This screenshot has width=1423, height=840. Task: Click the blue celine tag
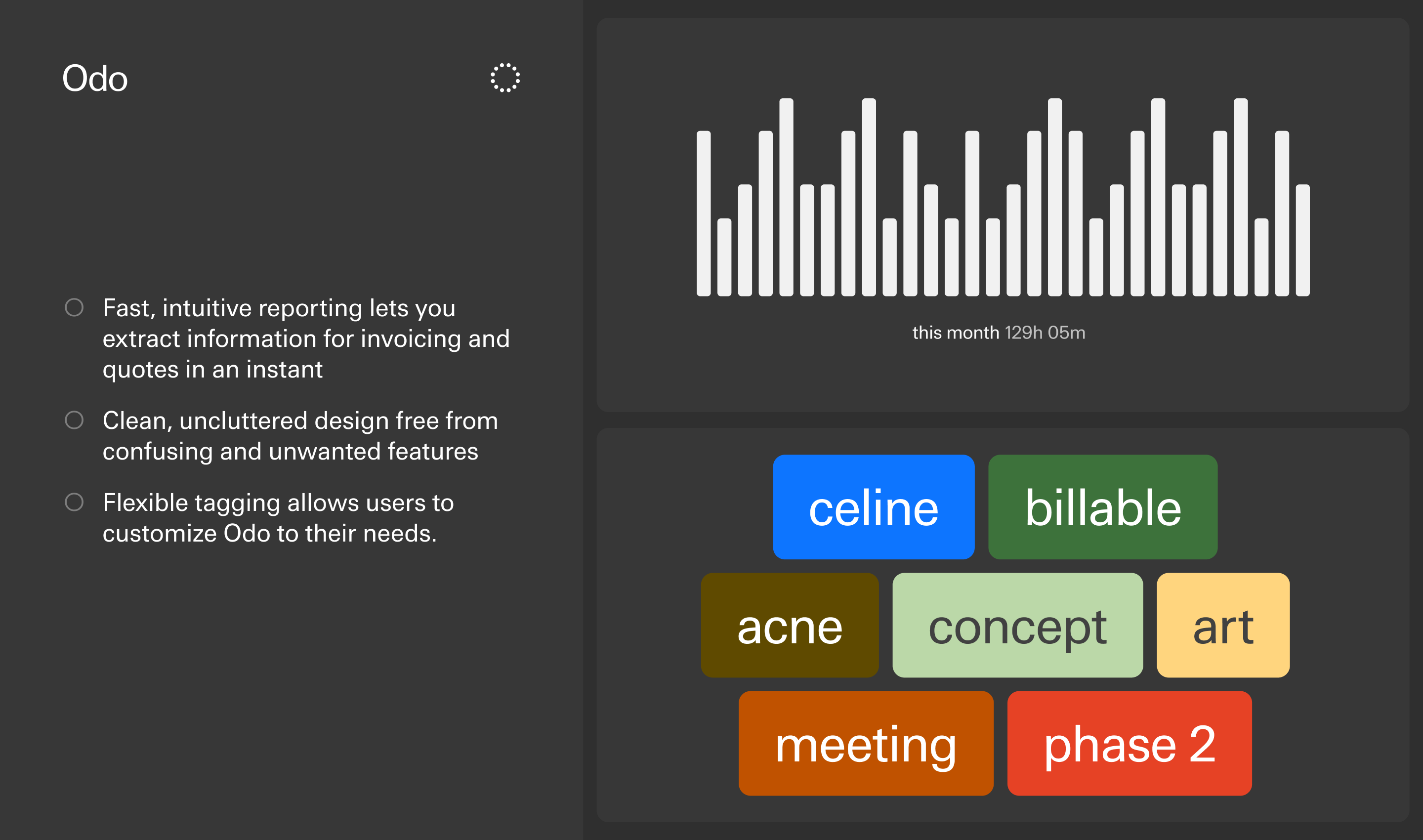pos(874,507)
